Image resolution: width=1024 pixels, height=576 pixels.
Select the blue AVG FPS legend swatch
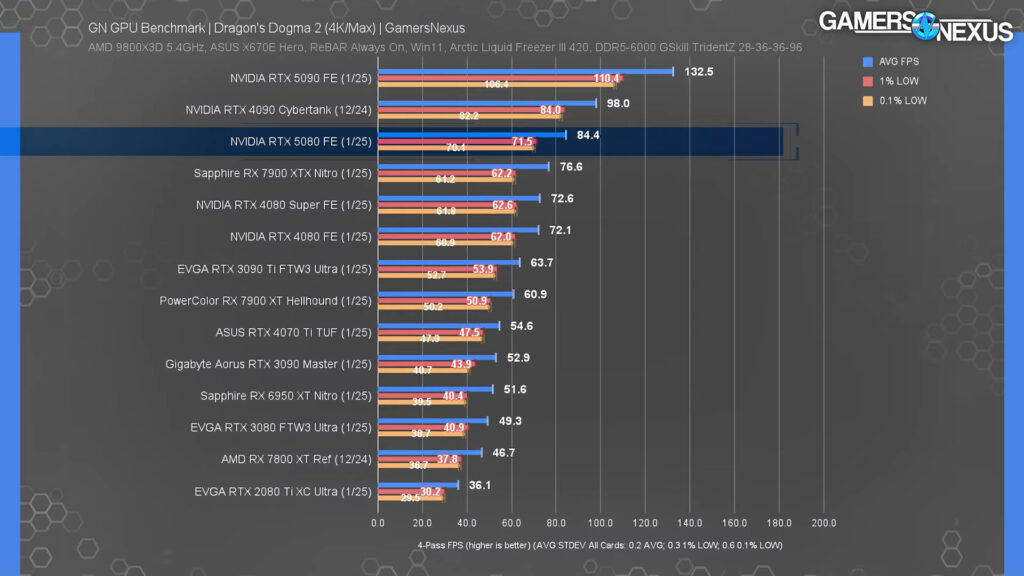(868, 61)
